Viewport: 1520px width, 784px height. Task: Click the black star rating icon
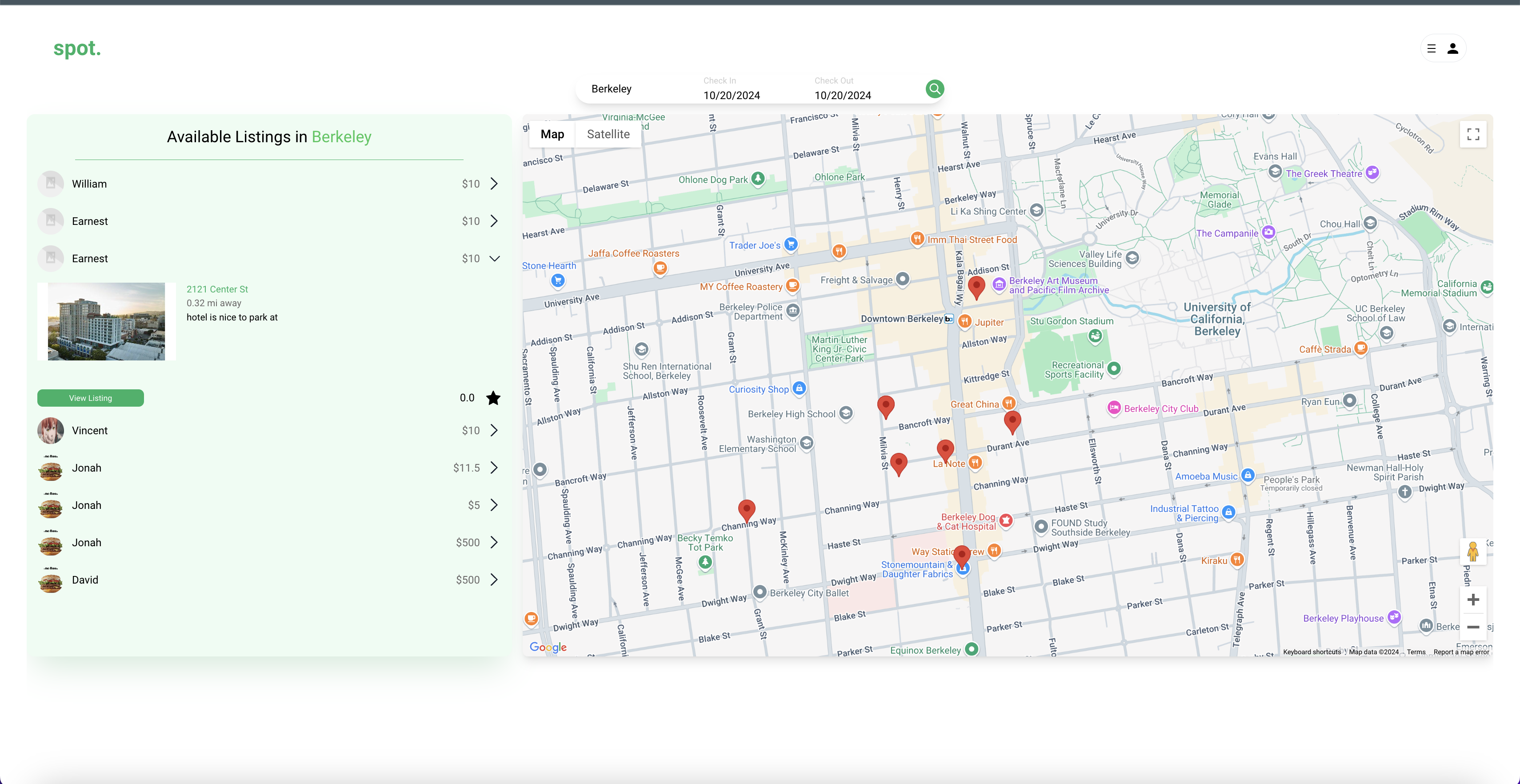pyautogui.click(x=493, y=398)
